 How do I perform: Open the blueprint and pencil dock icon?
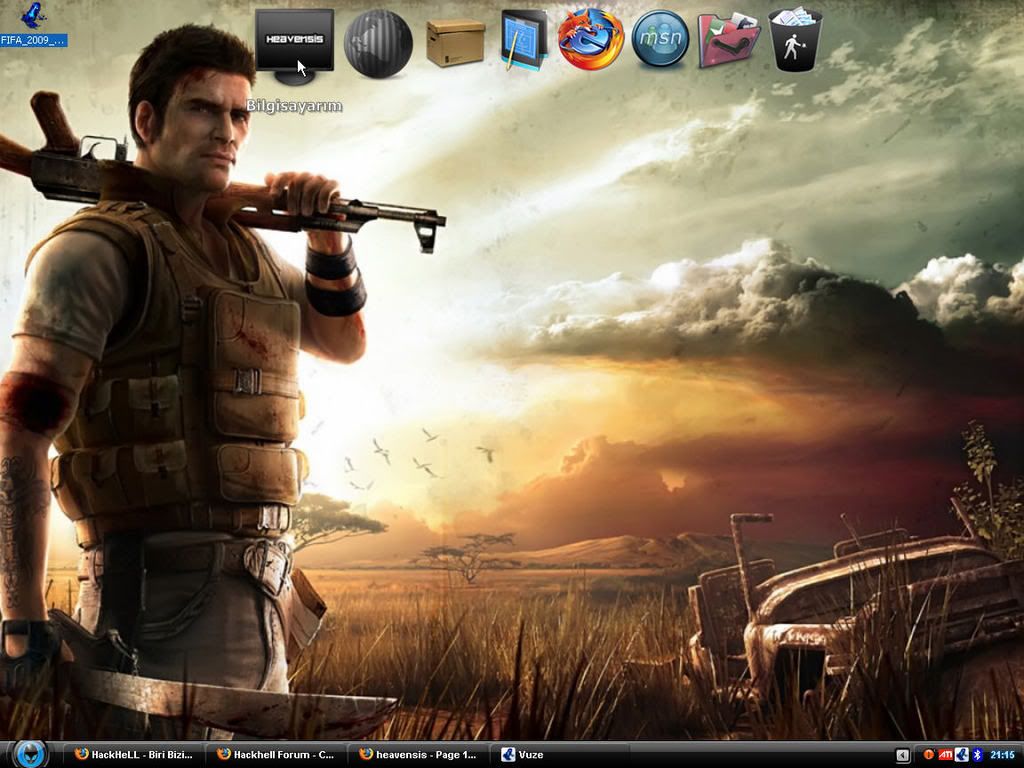524,41
